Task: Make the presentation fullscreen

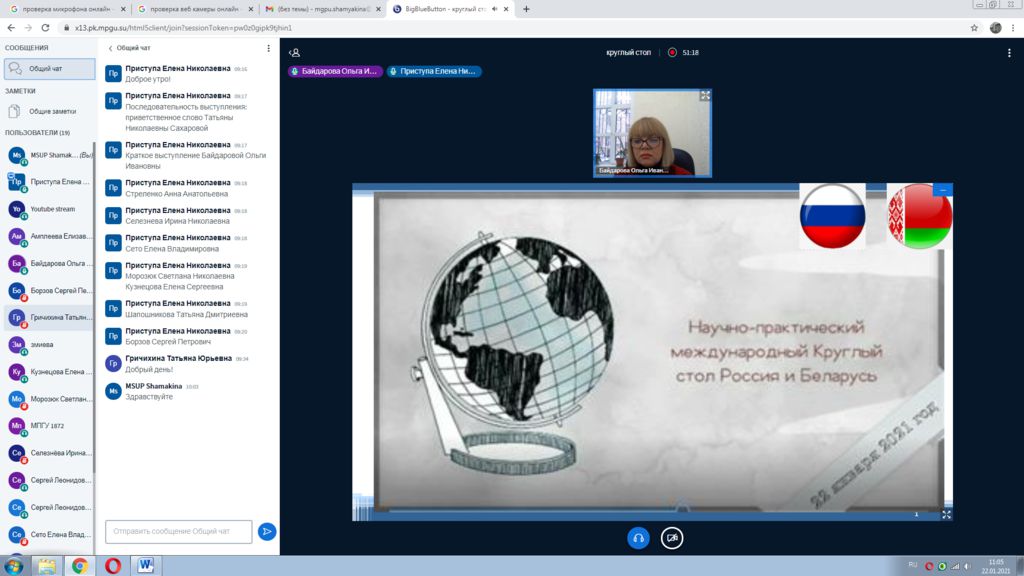Action: coord(946,514)
